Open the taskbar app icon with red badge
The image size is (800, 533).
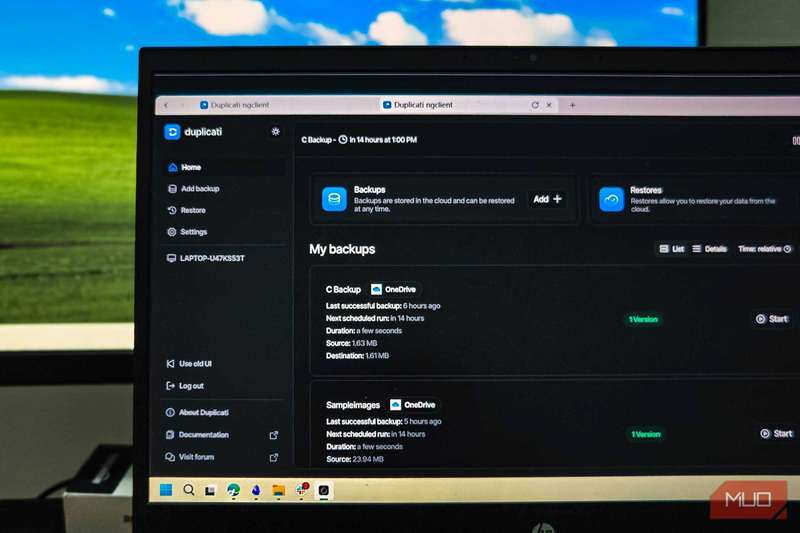302,490
